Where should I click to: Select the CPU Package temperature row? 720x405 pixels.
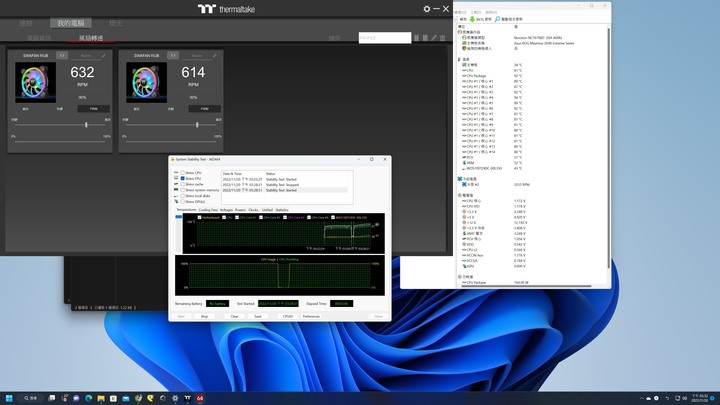533,76
